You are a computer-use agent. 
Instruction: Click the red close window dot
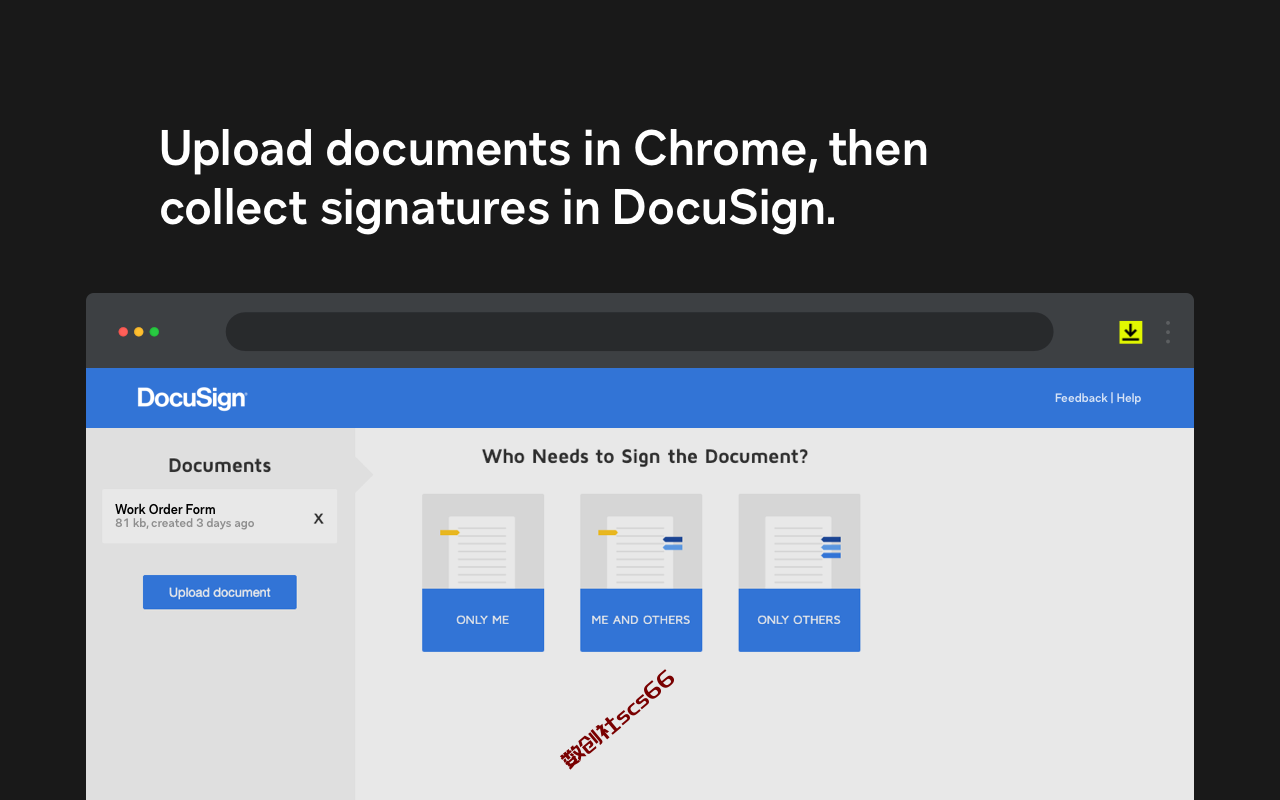point(123,332)
